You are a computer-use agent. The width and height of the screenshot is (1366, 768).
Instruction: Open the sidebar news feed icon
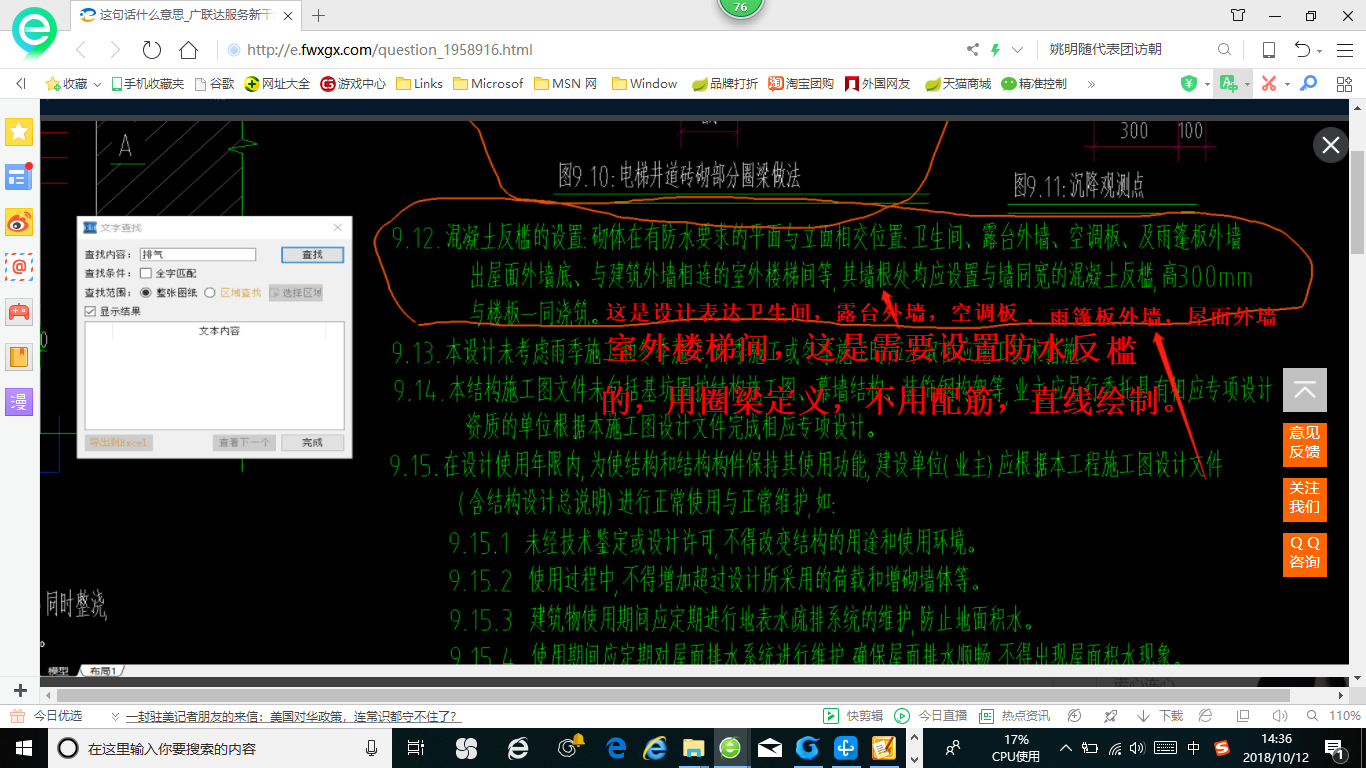coord(19,177)
